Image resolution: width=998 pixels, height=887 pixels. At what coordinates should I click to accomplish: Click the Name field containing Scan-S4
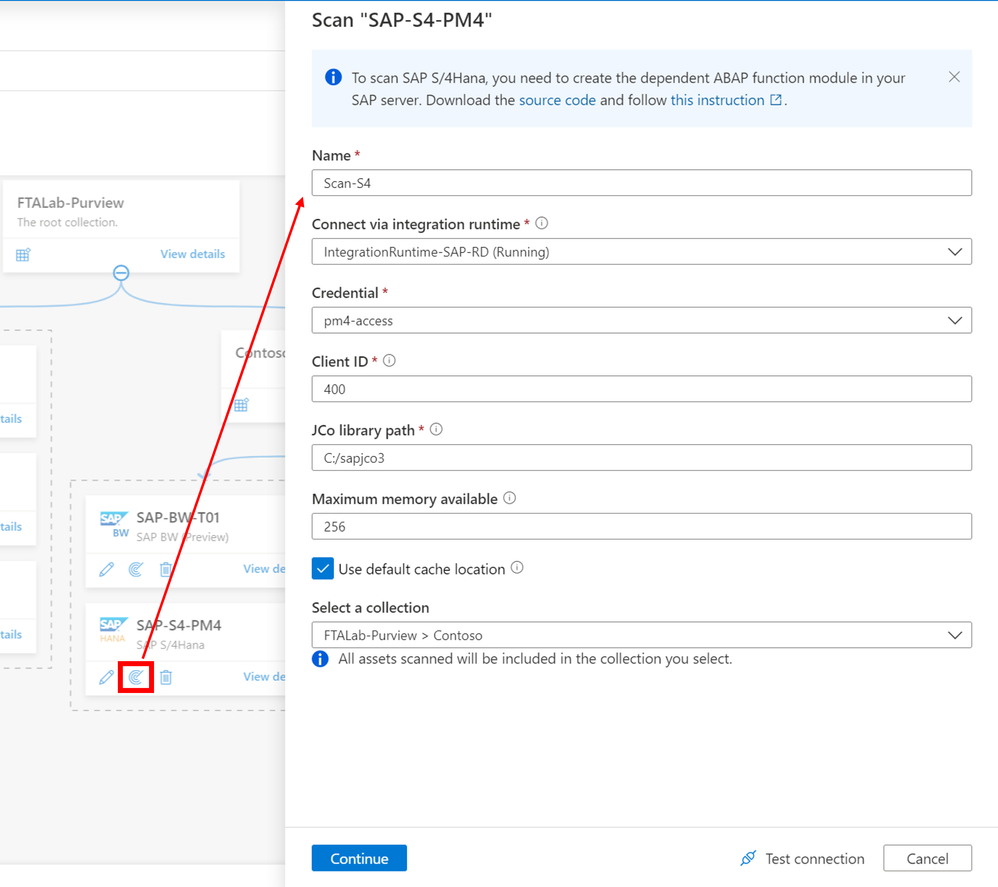pos(642,183)
